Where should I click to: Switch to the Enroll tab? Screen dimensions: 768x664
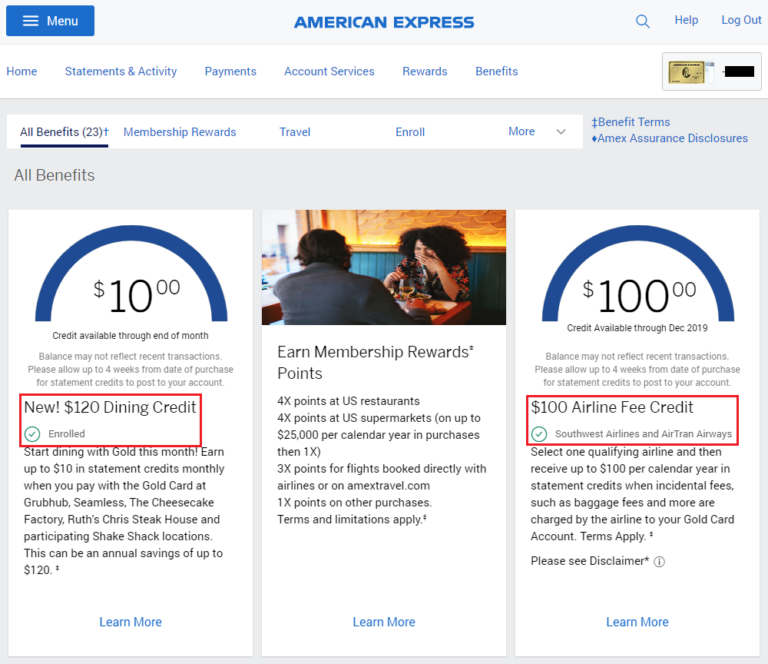pyautogui.click(x=410, y=132)
